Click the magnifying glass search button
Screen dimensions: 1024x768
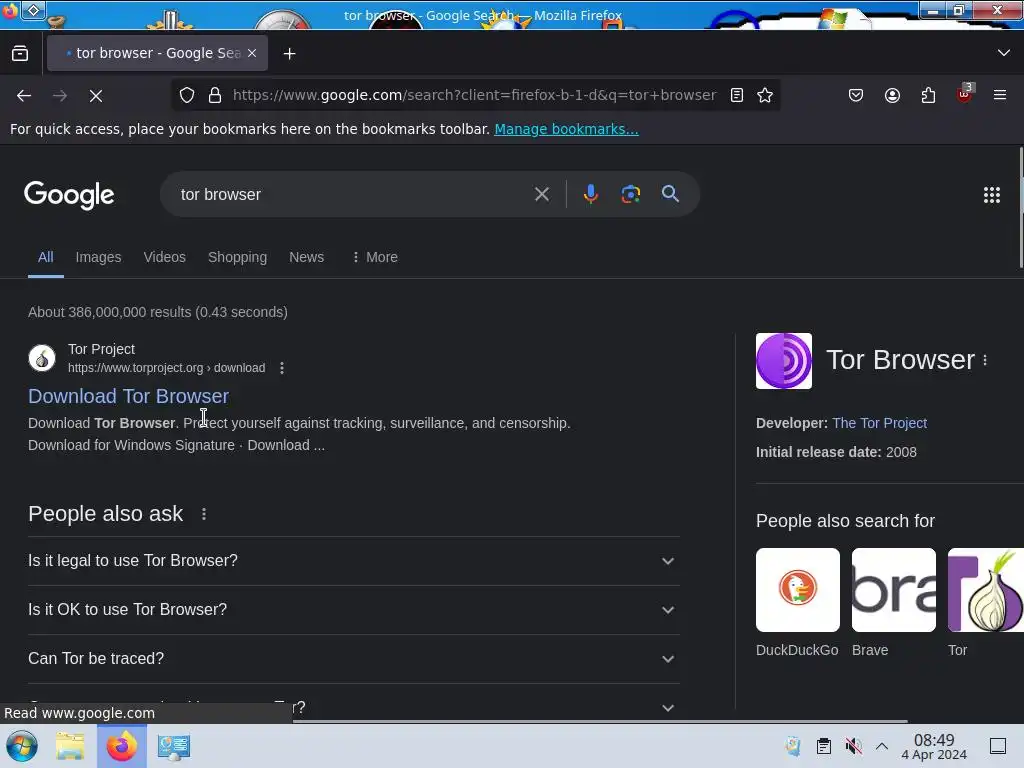click(670, 194)
